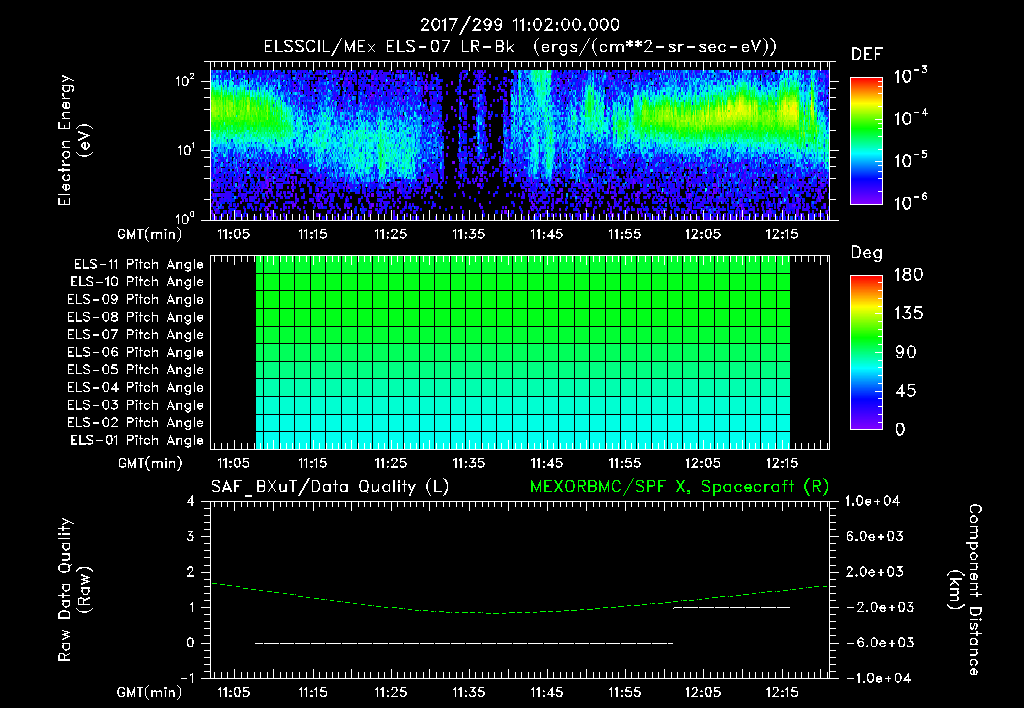Click the white data quality line at level 1
The image size is (1024, 708).
coord(731,607)
